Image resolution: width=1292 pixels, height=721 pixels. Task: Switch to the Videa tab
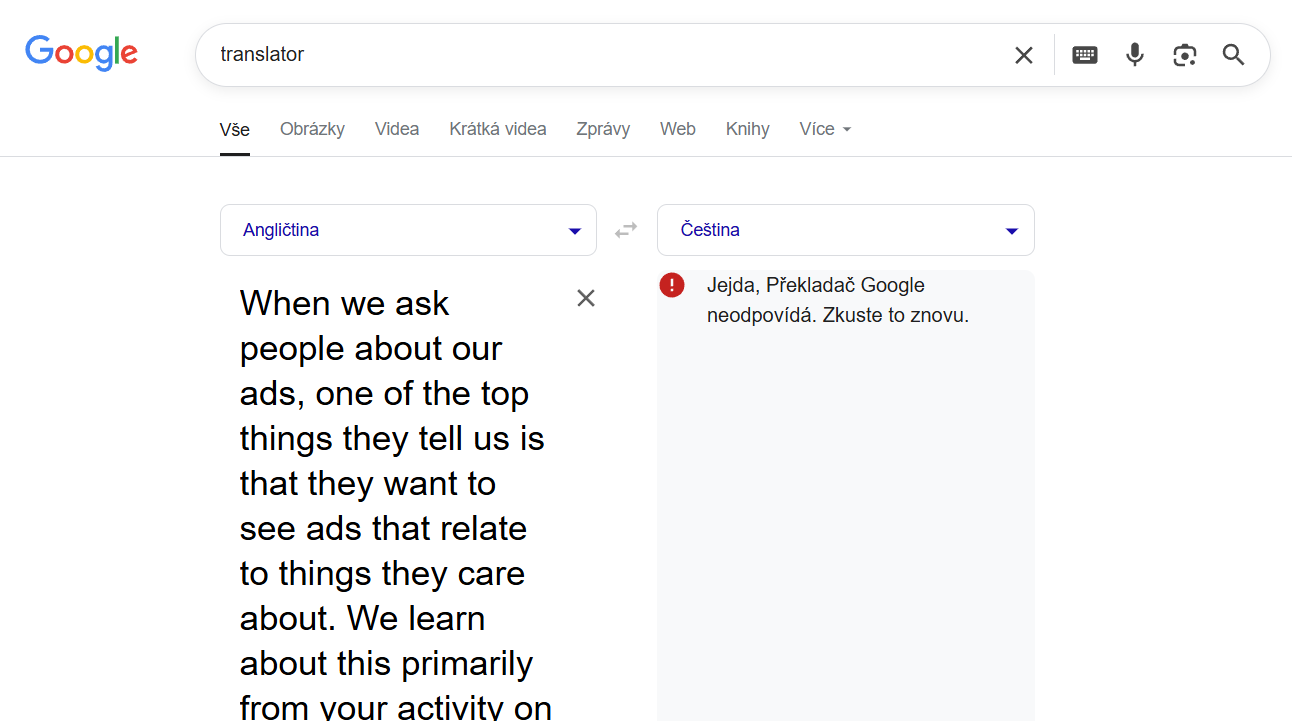(397, 129)
